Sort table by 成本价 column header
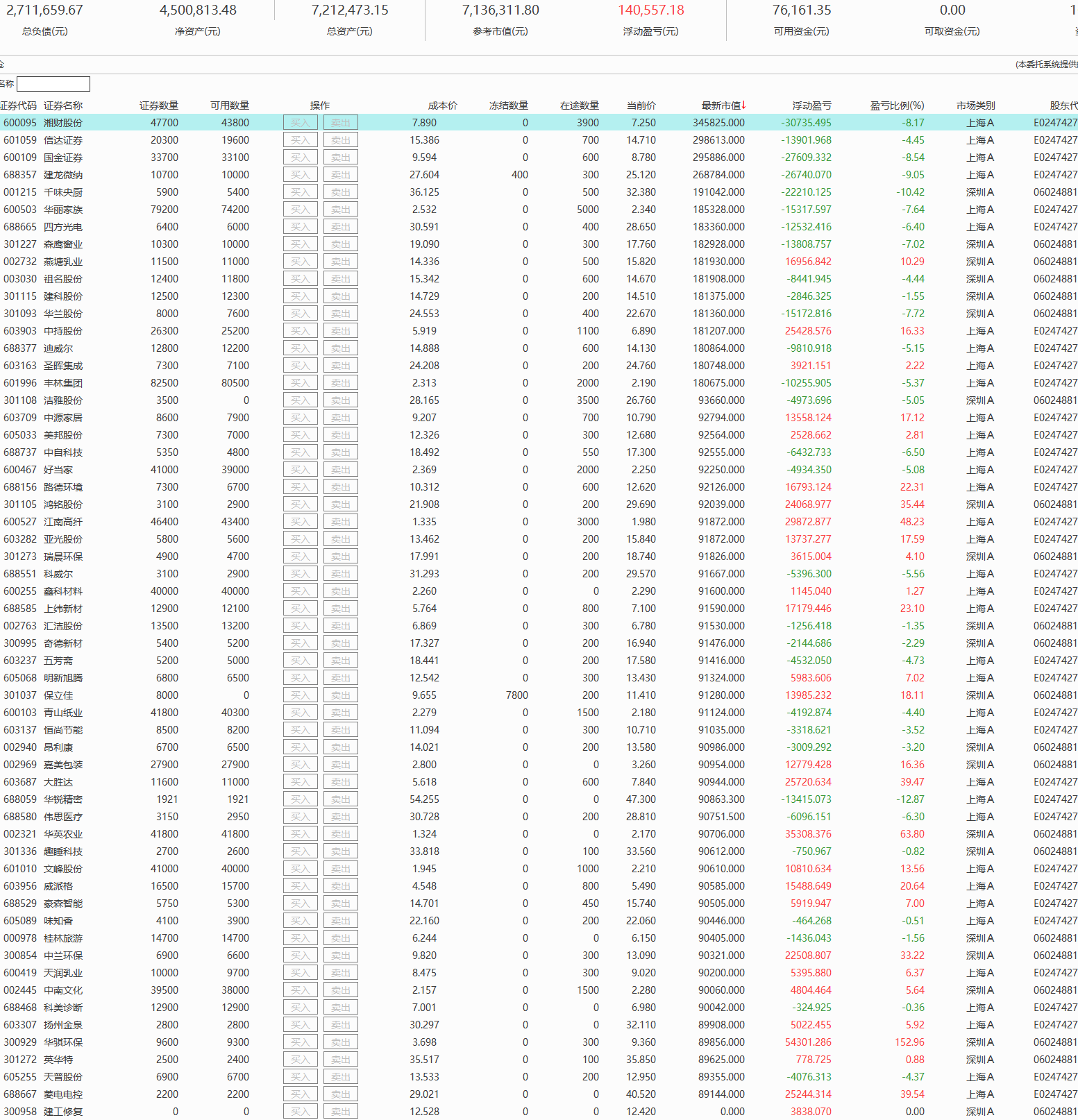The width and height of the screenshot is (1078, 1120). tap(443, 105)
